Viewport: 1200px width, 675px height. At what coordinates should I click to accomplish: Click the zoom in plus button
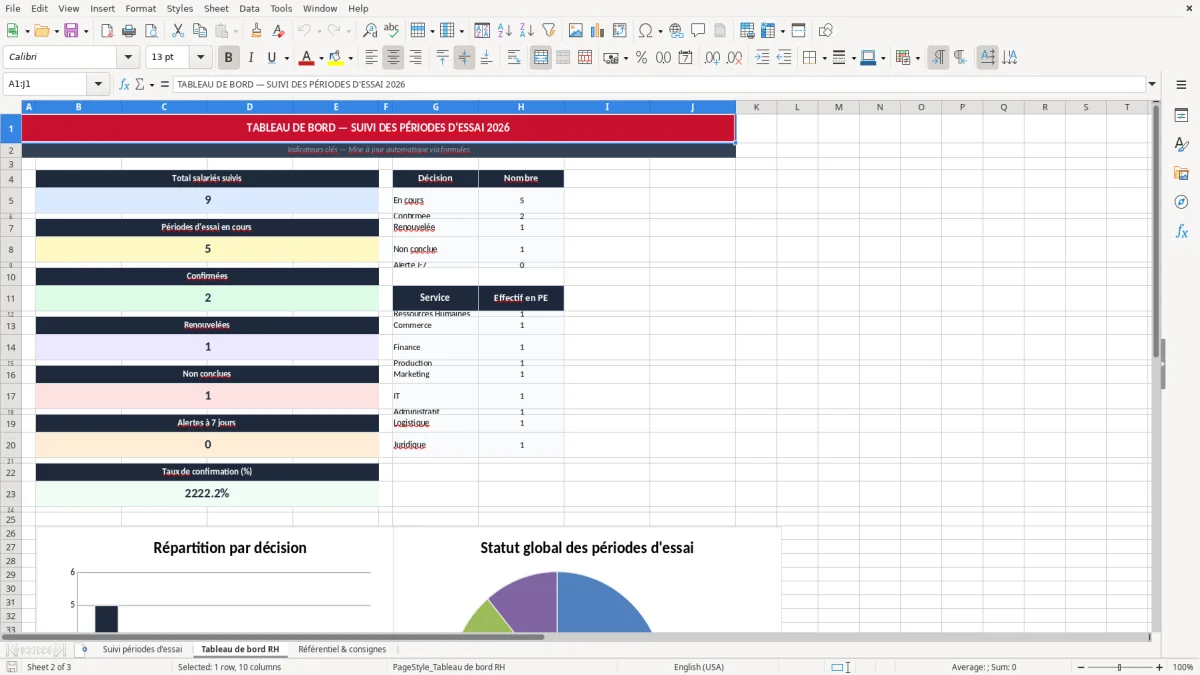click(x=1160, y=667)
